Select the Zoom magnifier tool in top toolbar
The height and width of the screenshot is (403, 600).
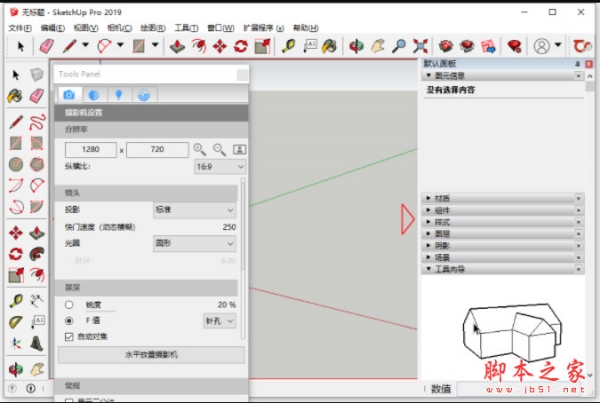coord(399,46)
